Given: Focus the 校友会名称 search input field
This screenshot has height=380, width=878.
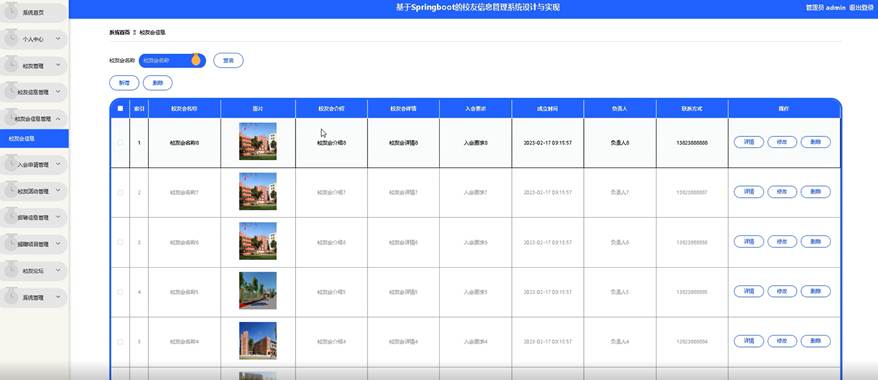Looking at the screenshot, I should 172,60.
